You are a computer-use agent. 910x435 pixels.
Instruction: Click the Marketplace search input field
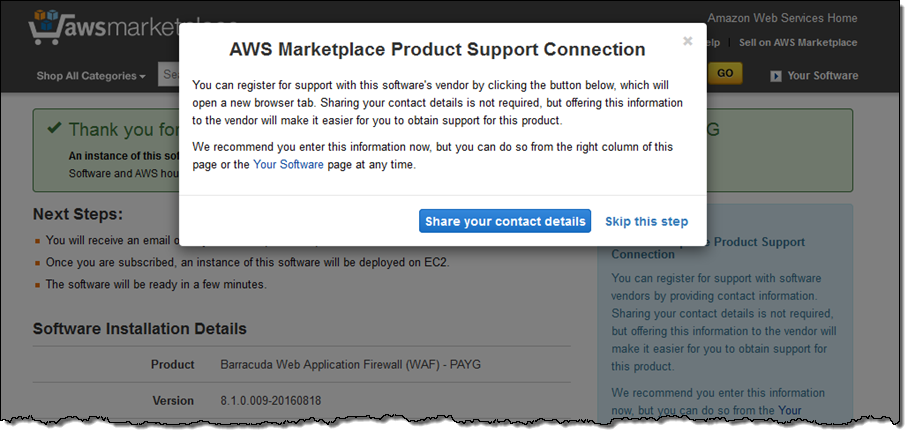point(168,75)
